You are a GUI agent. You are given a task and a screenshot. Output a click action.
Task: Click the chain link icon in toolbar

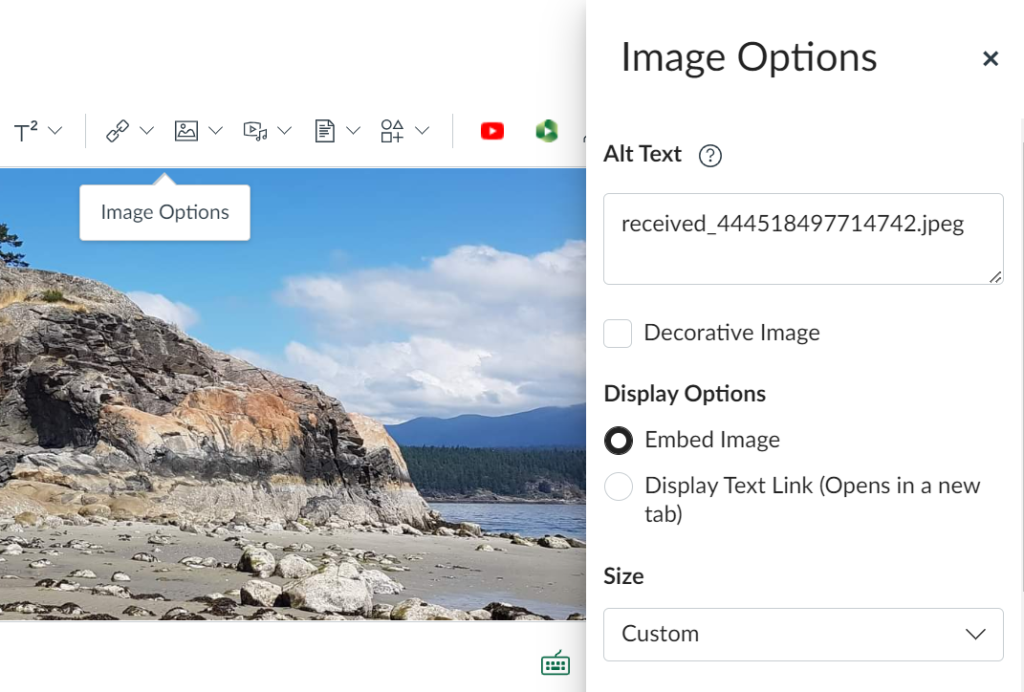coord(118,131)
